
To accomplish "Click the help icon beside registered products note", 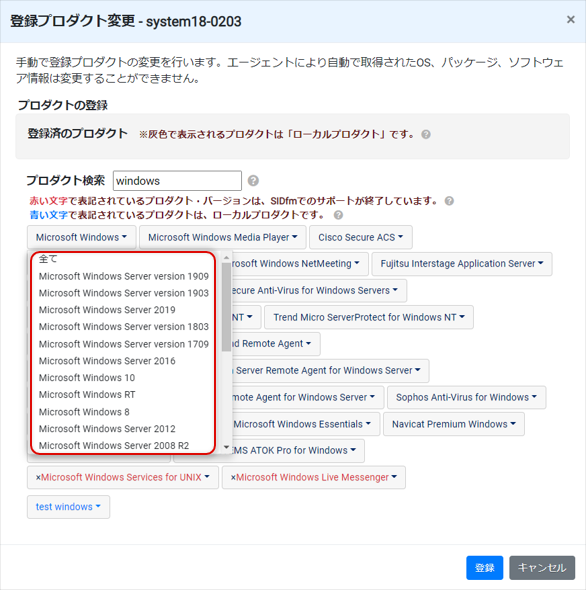I will coord(426,134).
